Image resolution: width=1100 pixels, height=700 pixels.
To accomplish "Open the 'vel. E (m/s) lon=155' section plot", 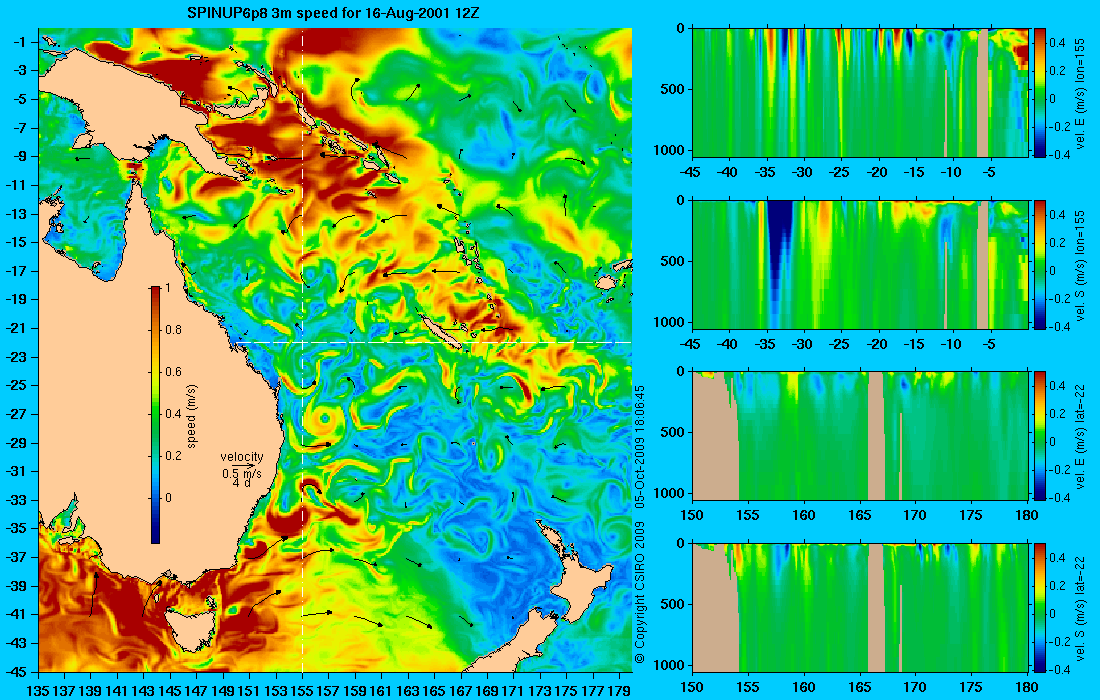I will click(x=860, y=93).
